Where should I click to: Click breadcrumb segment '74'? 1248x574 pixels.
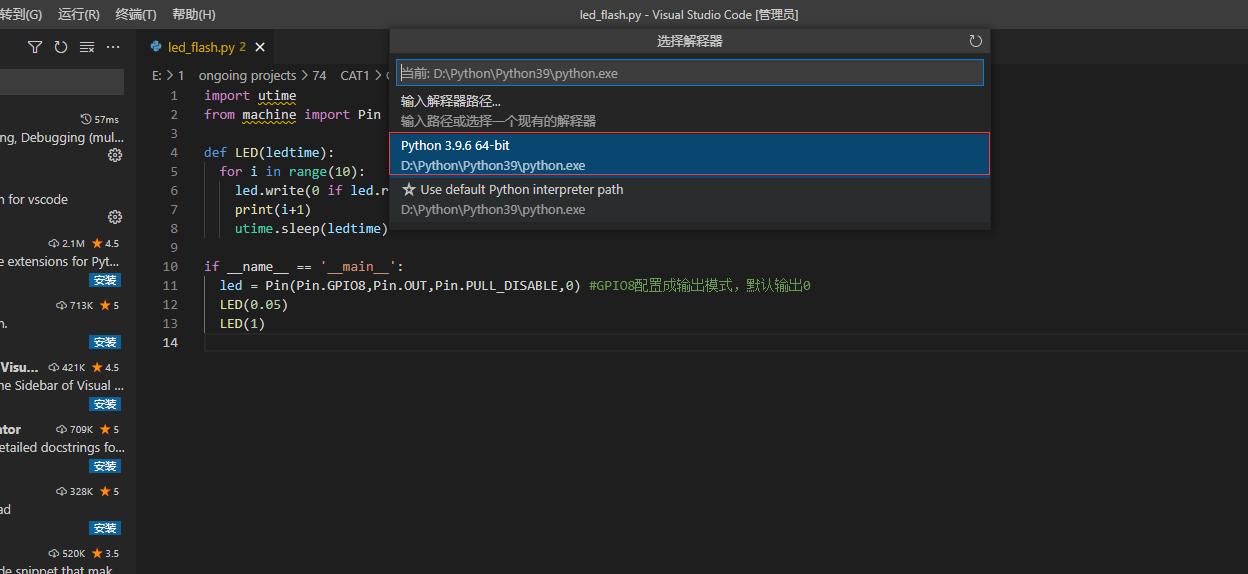point(320,75)
